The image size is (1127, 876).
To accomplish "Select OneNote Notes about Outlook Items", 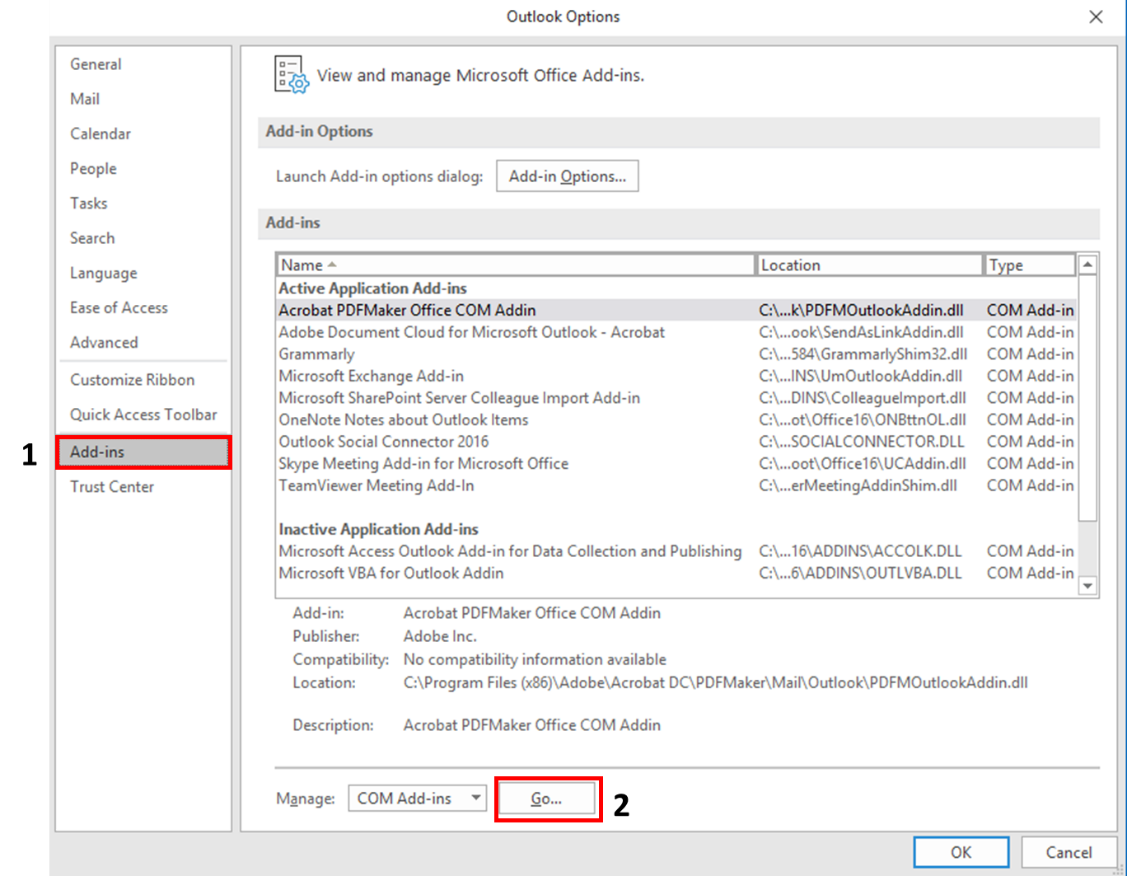I will point(676,420).
